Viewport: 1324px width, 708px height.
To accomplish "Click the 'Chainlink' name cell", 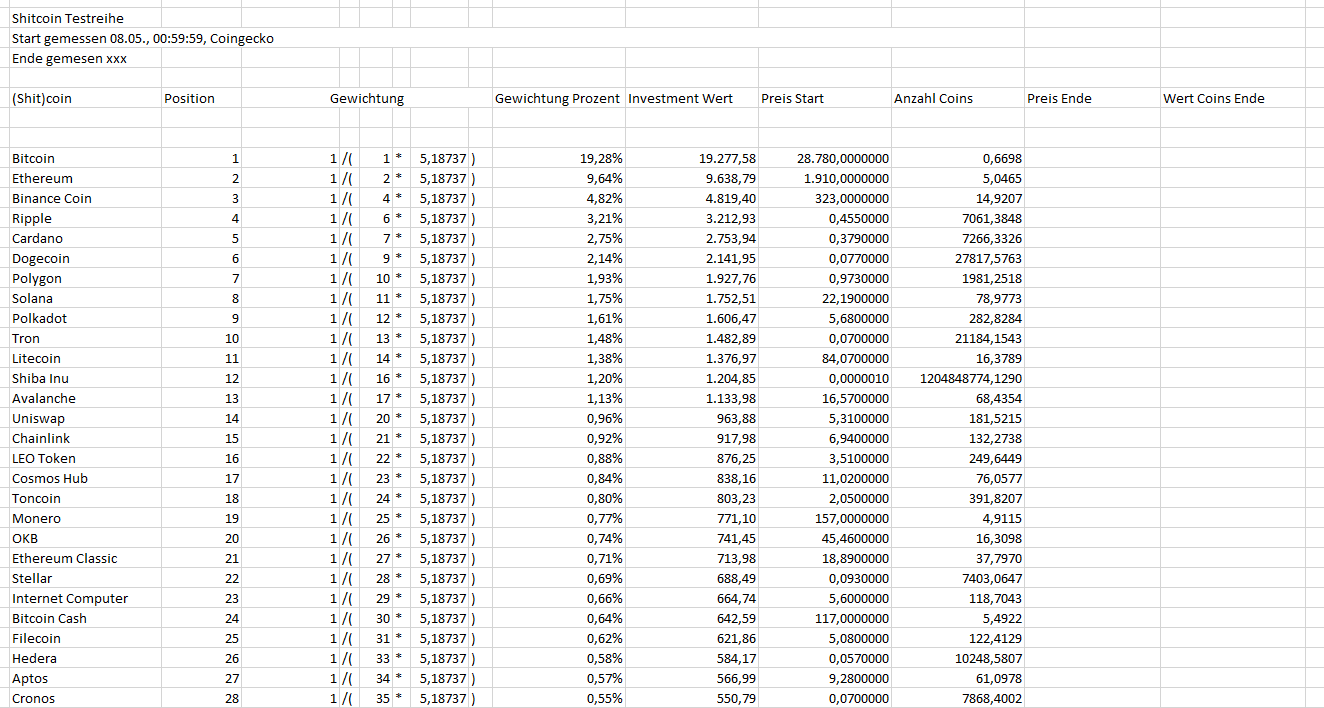I will (x=86, y=438).
